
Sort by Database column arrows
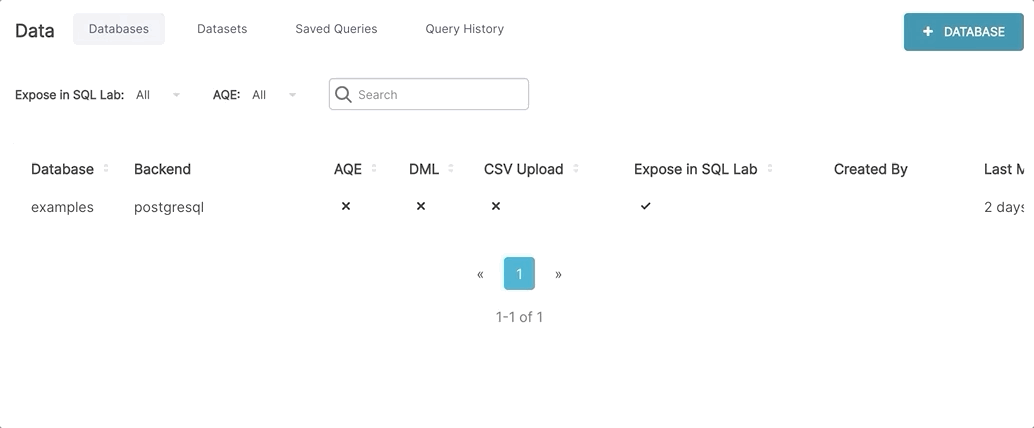[x=106, y=169]
